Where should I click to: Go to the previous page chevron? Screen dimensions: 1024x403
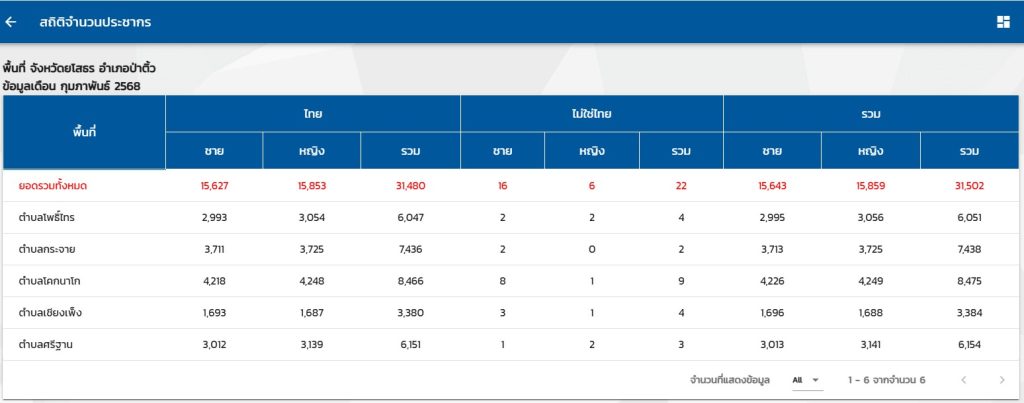point(964,380)
